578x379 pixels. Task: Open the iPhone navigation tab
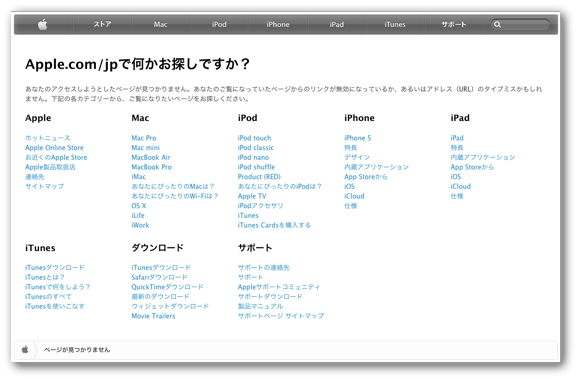(278, 24)
